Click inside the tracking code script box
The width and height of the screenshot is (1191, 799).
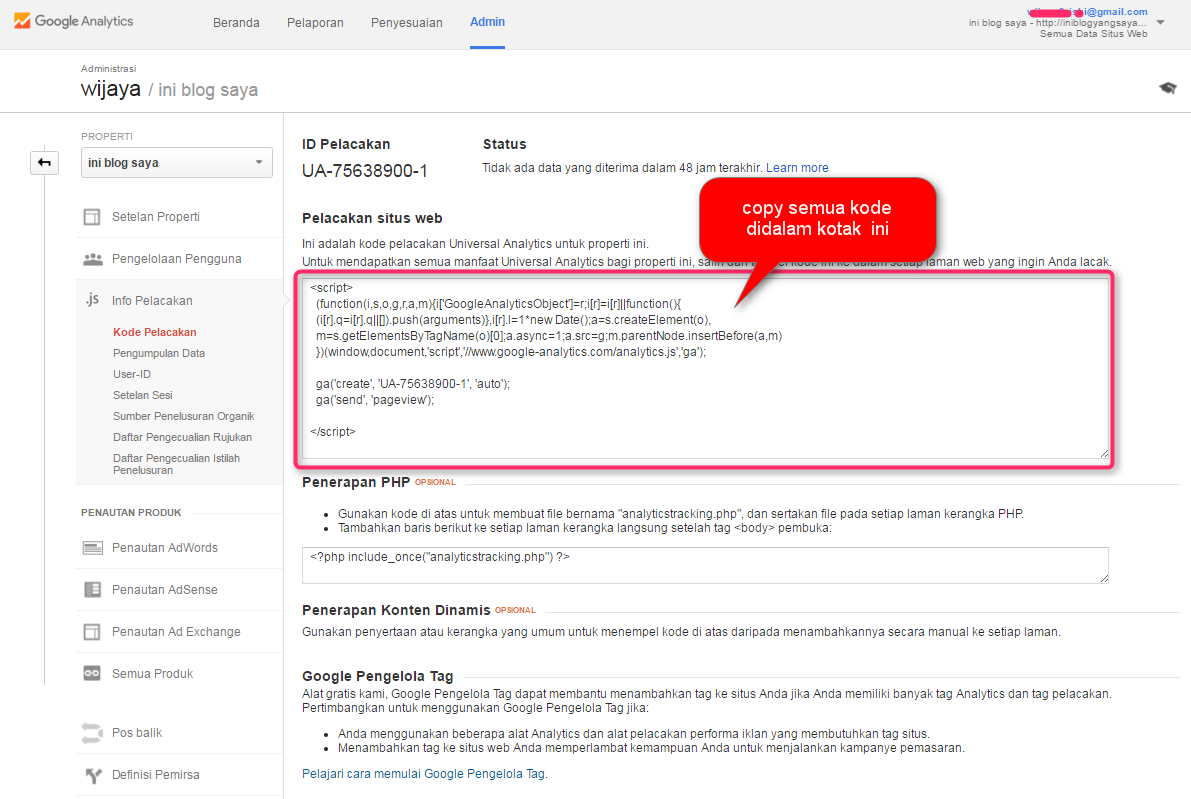click(x=705, y=368)
